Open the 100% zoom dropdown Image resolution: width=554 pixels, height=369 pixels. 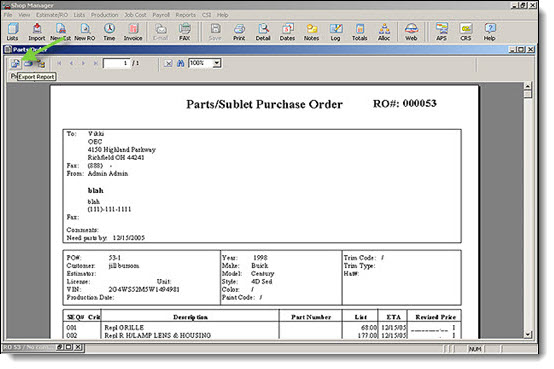pyautogui.click(x=217, y=63)
